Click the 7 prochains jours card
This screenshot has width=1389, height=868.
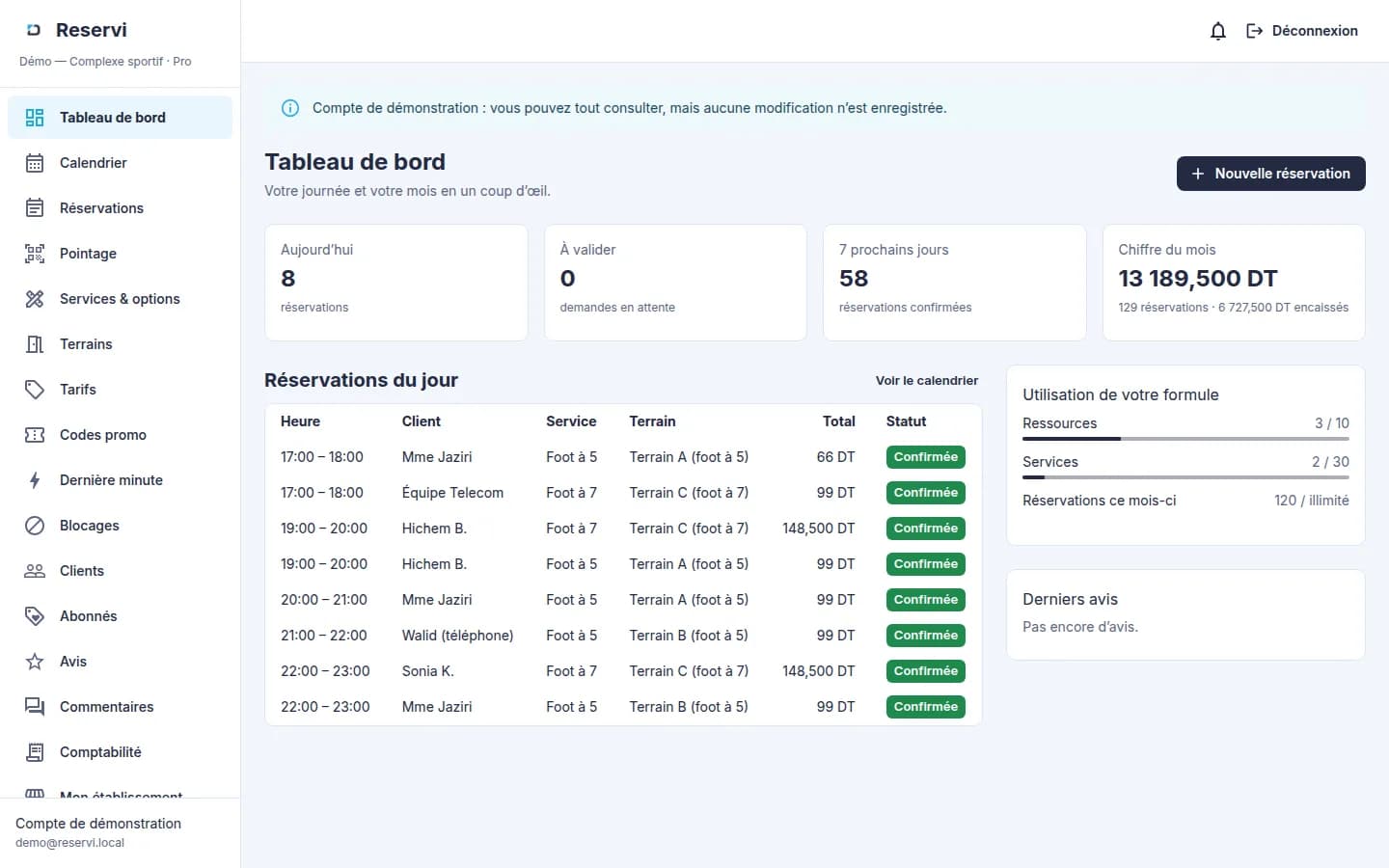(x=954, y=283)
